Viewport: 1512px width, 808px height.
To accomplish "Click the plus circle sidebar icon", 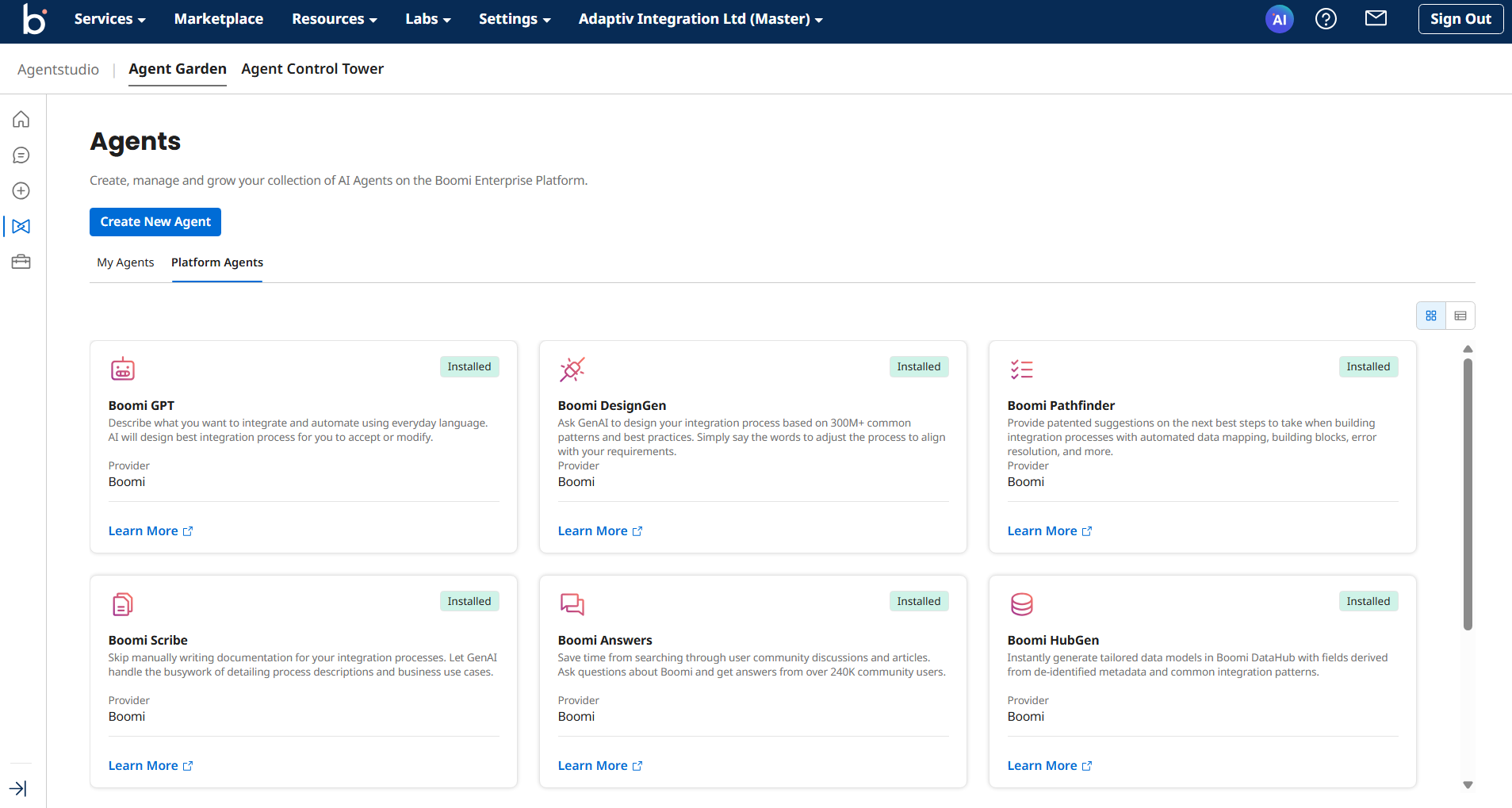I will click(x=21, y=191).
